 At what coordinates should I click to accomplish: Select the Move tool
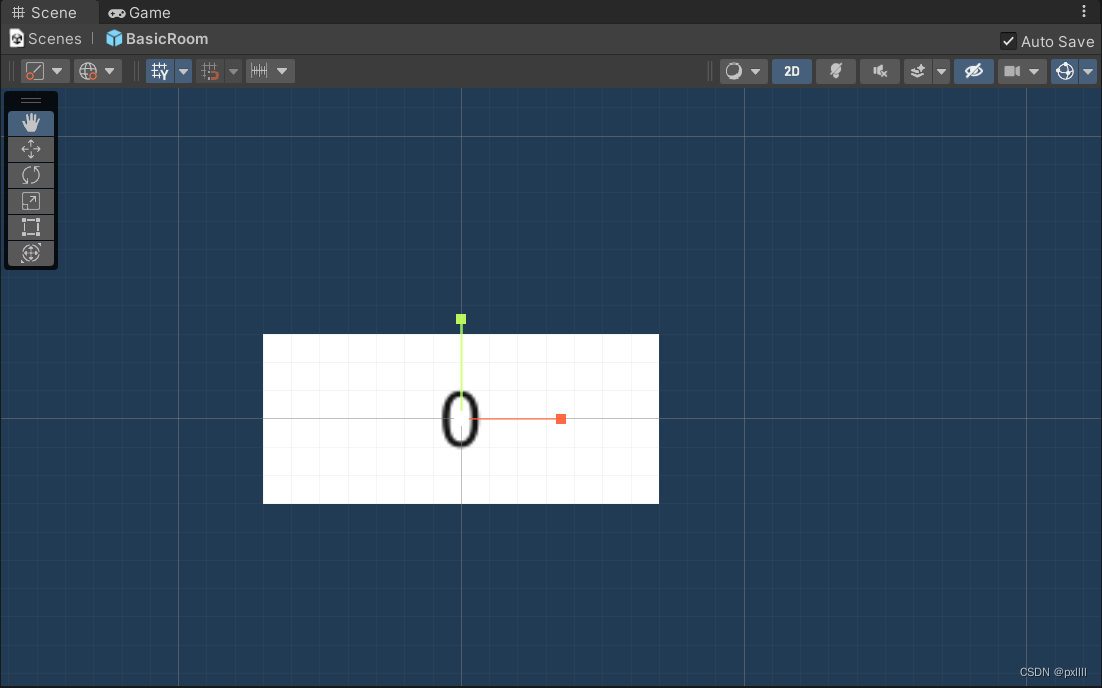point(31,149)
